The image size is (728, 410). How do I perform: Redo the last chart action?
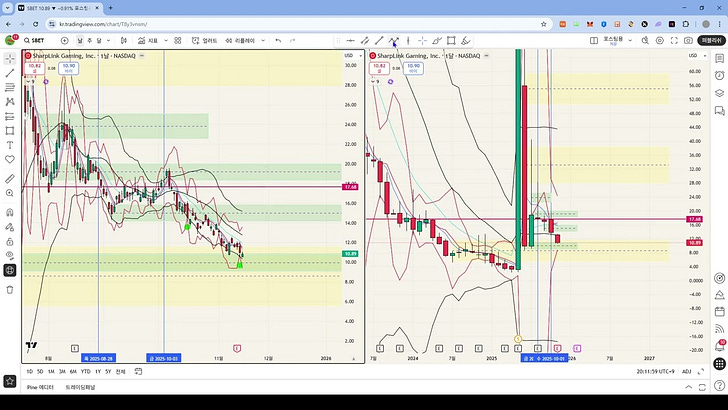[292, 40]
